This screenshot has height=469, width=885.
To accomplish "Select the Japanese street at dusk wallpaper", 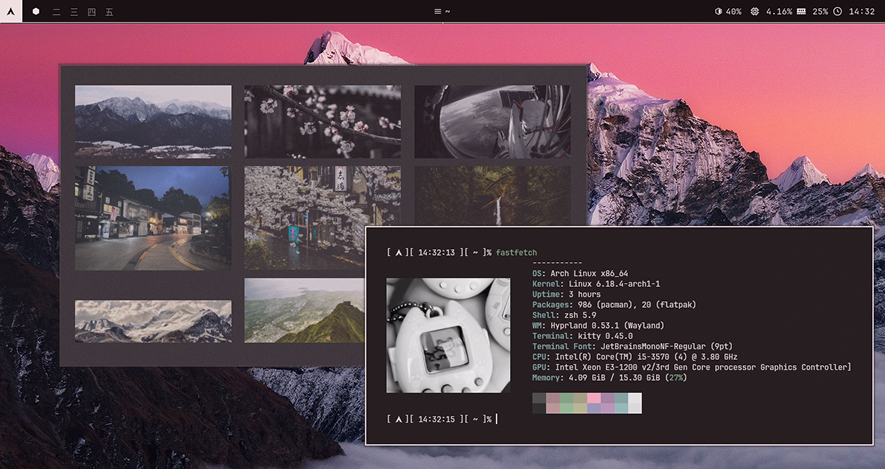I will (x=152, y=218).
